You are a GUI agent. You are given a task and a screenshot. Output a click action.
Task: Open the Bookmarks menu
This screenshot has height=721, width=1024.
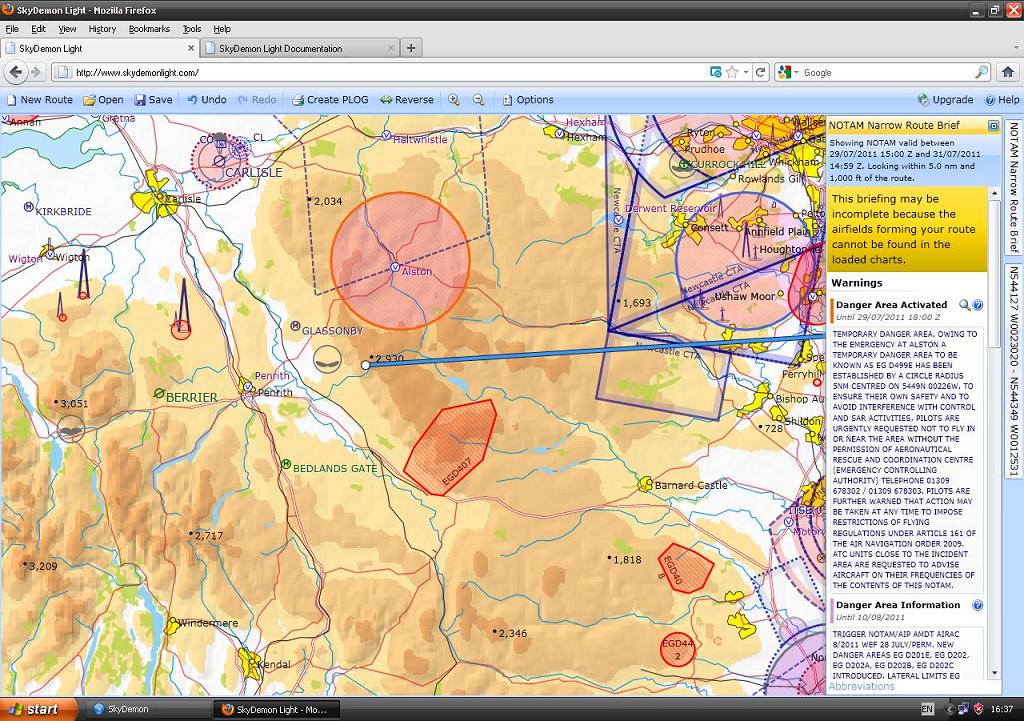click(x=149, y=29)
